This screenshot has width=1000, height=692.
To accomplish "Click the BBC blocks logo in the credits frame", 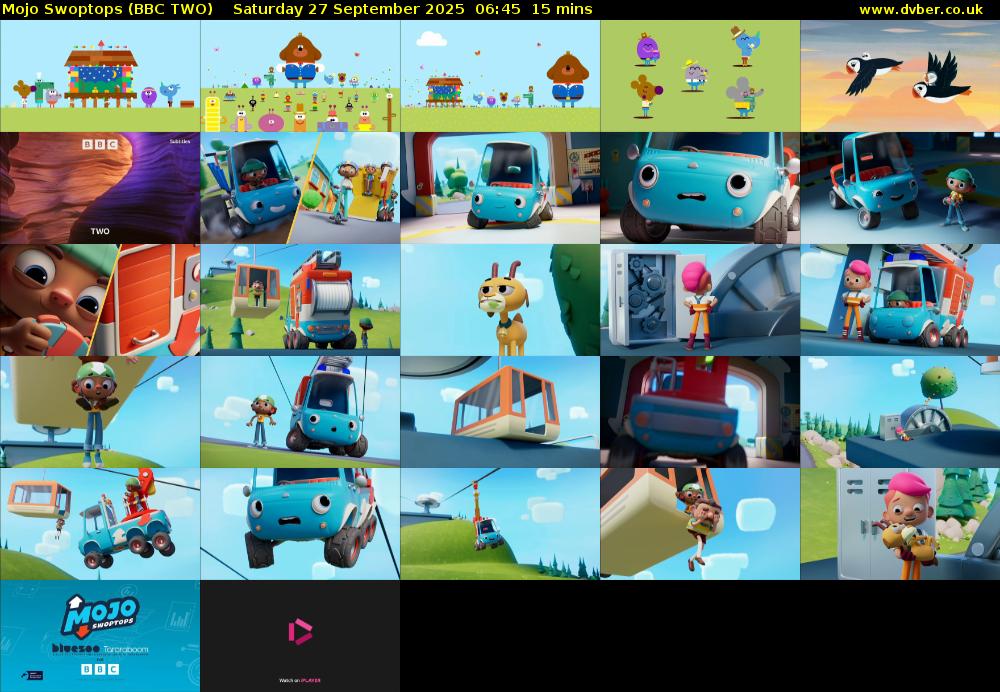I will click(99, 668).
